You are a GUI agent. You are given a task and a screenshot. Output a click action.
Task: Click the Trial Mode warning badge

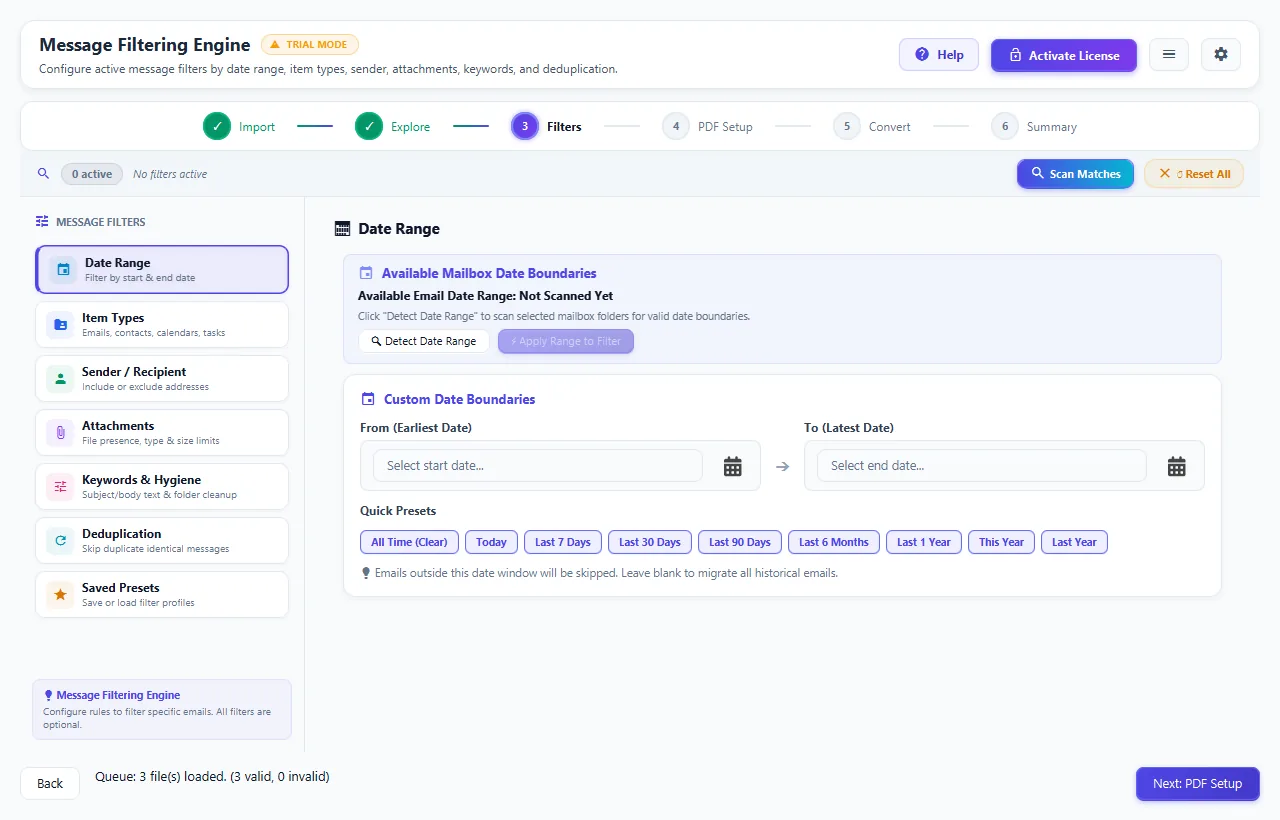pyautogui.click(x=310, y=45)
